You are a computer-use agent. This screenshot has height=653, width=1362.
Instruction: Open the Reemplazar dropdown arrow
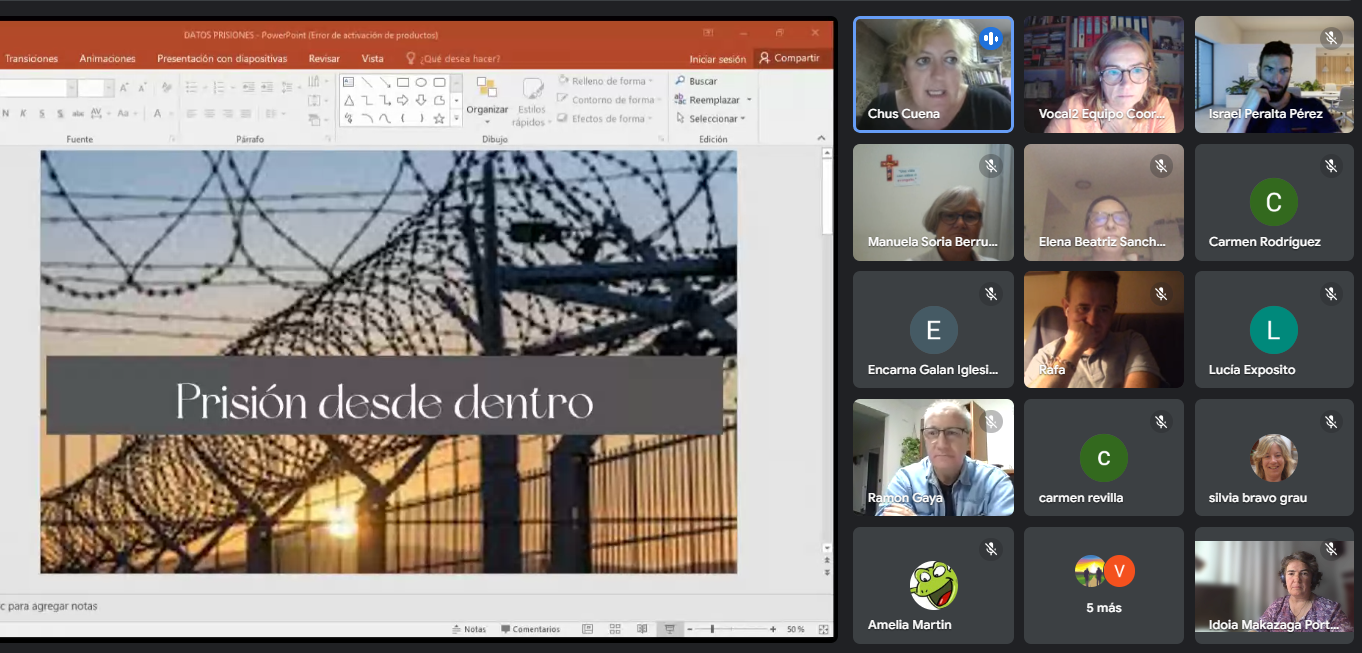pos(749,100)
